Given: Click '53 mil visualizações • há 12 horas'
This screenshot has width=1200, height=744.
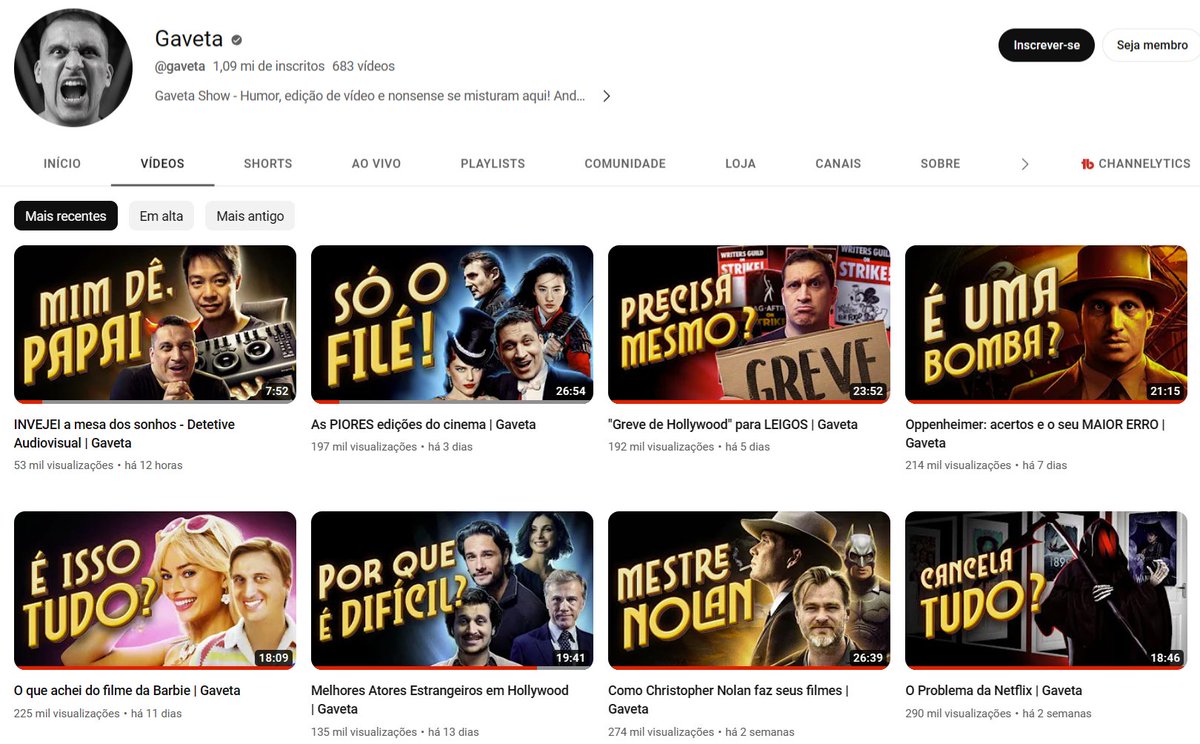Looking at the screenshot, I should coord(98,466).
